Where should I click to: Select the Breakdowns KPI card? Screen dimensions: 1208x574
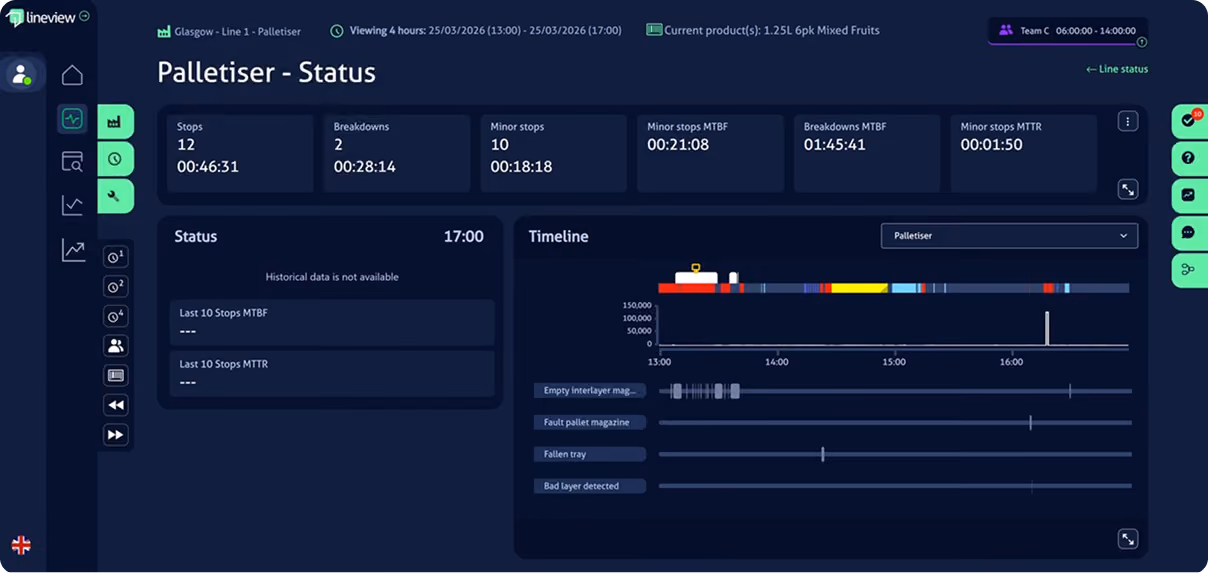(397, 154)
